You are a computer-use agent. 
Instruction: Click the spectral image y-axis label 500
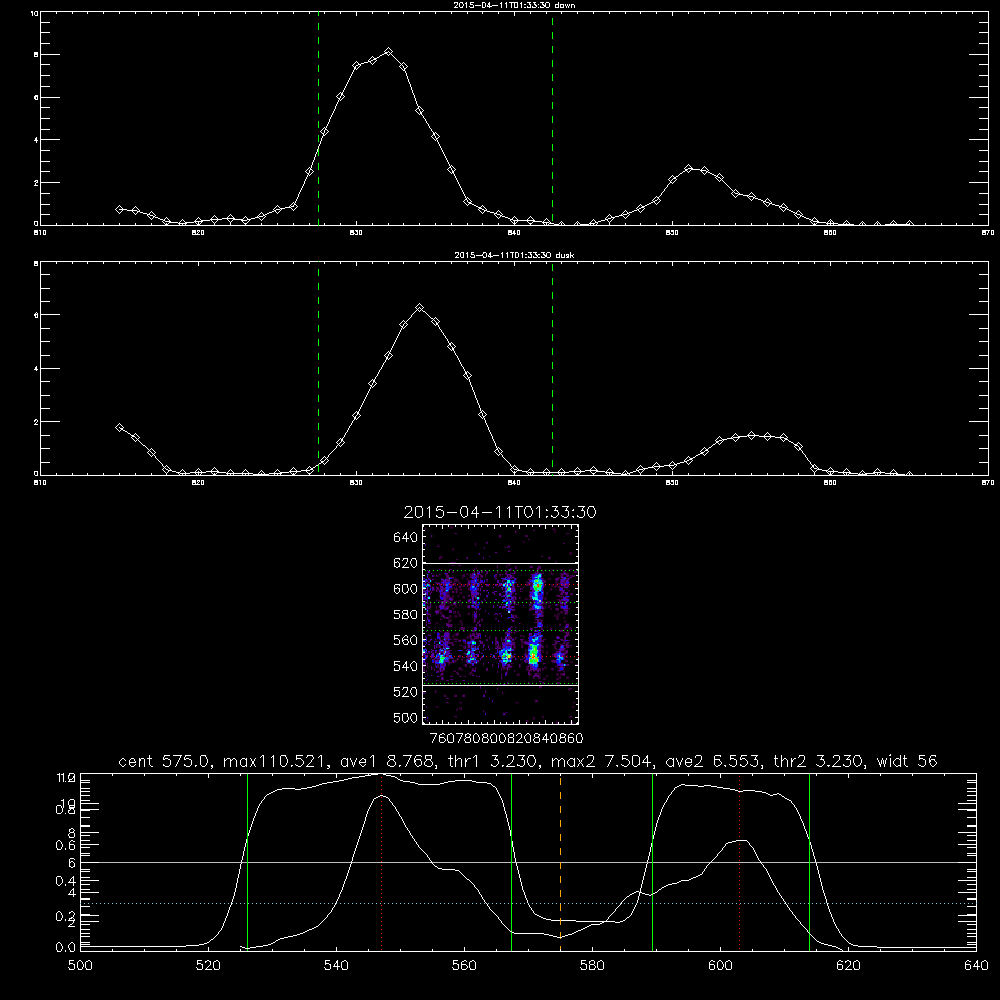coord(405,717)
